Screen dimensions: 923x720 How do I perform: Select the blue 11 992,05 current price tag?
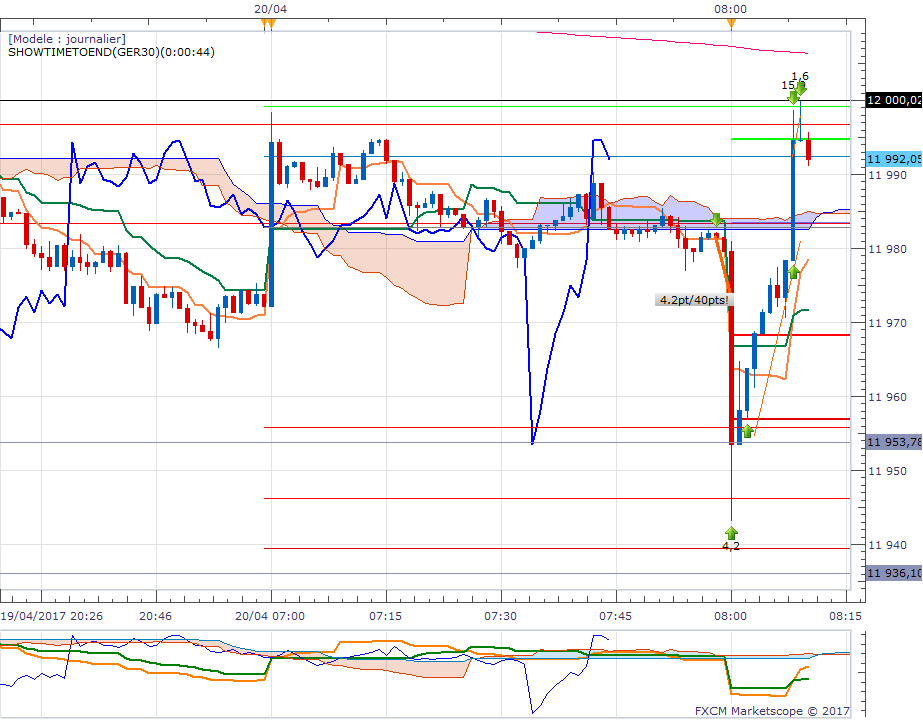[x=893, y=158]
